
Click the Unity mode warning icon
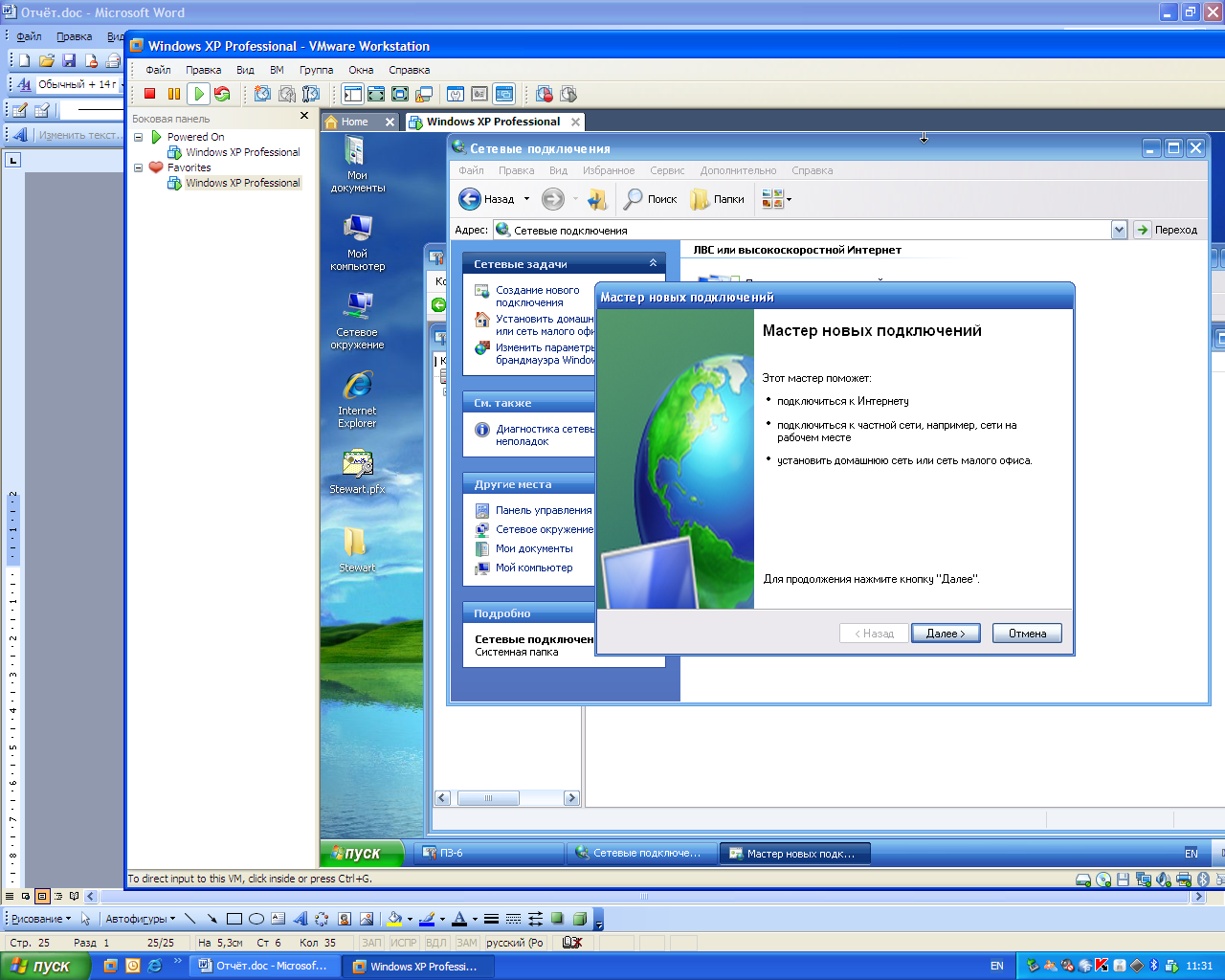coord(424,94)
